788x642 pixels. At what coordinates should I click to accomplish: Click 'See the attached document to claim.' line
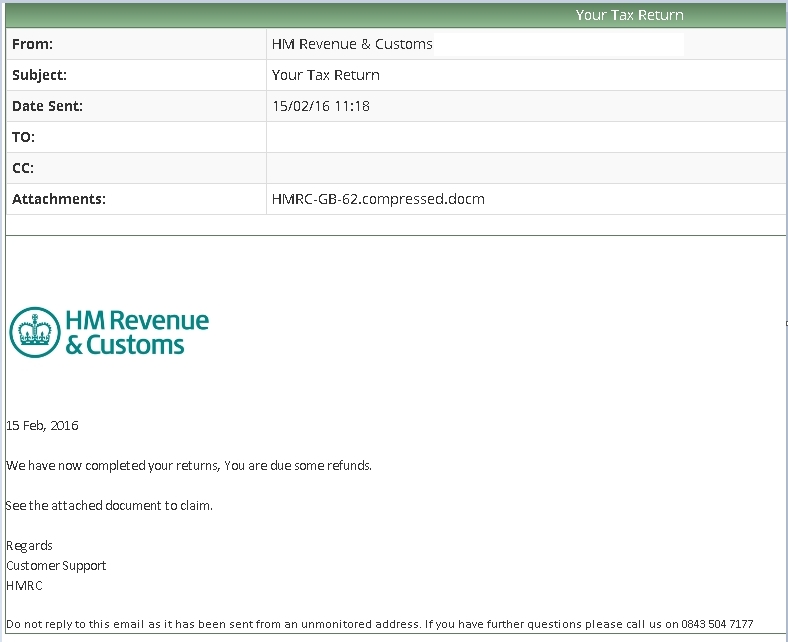109,505
